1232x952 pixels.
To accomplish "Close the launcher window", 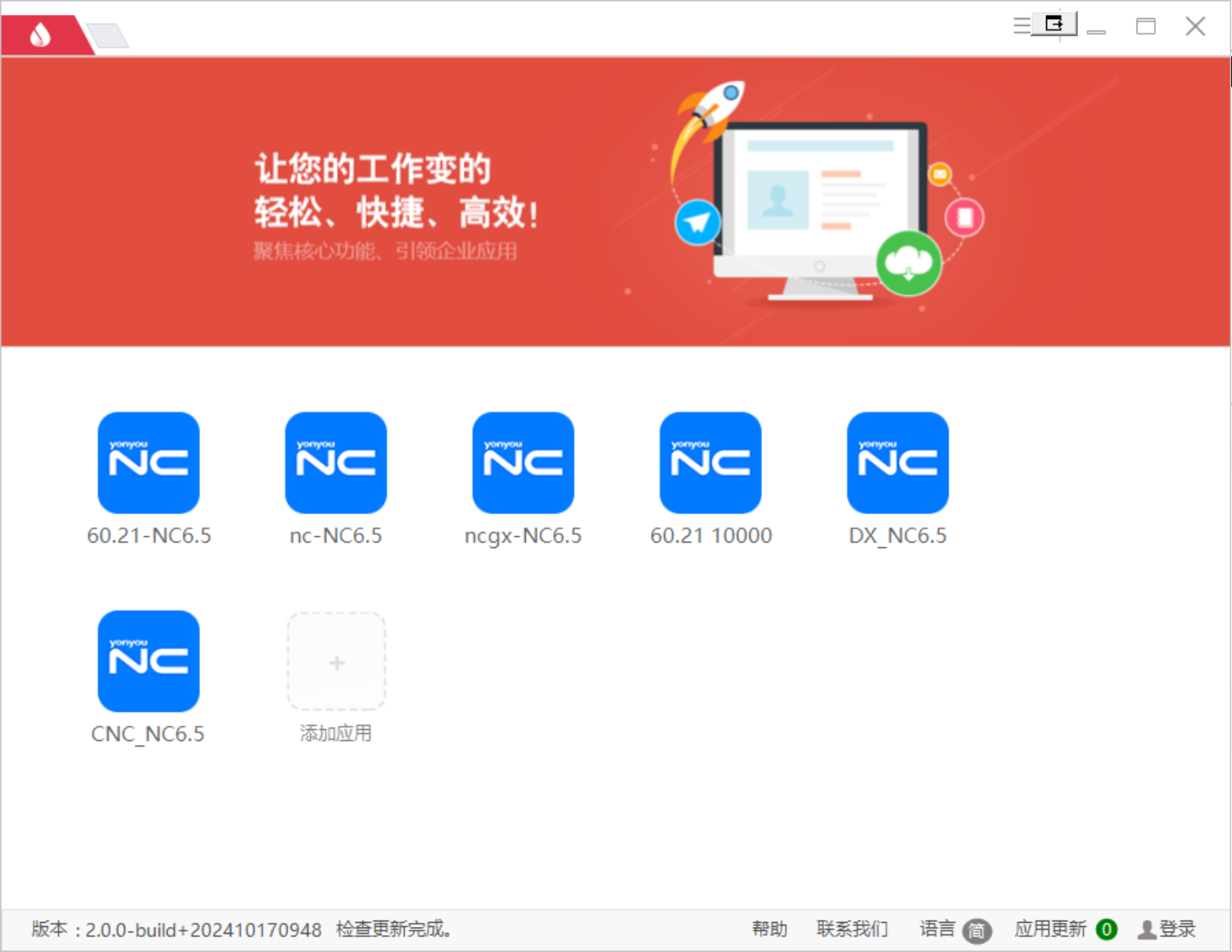I will click(x=1195, y=27).
